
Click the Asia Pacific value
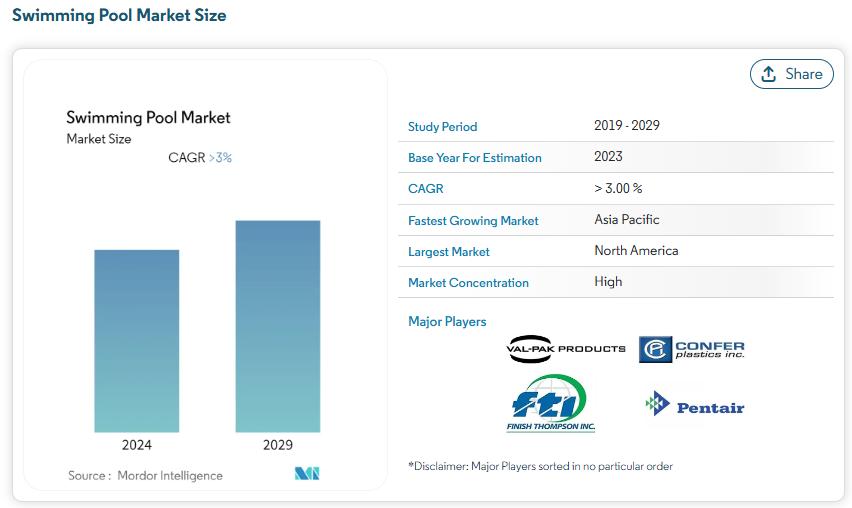point(627,219)
